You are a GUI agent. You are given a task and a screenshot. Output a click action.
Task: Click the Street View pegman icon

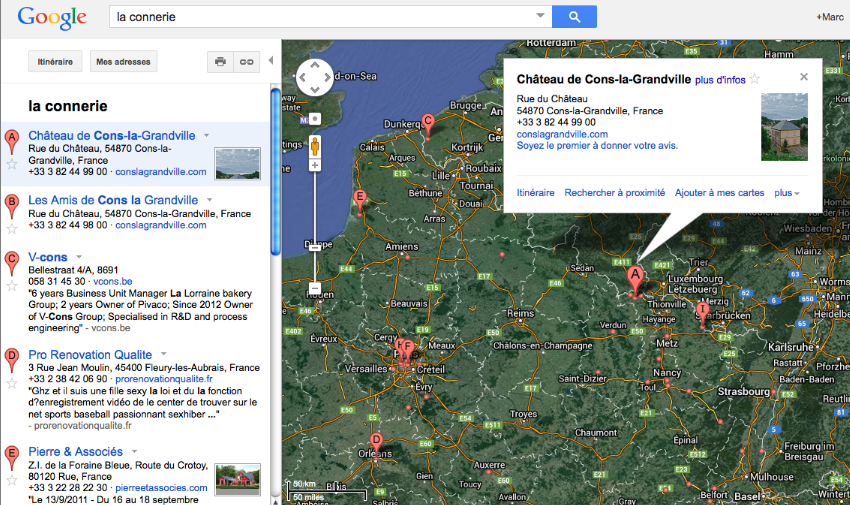pos(315,146)
